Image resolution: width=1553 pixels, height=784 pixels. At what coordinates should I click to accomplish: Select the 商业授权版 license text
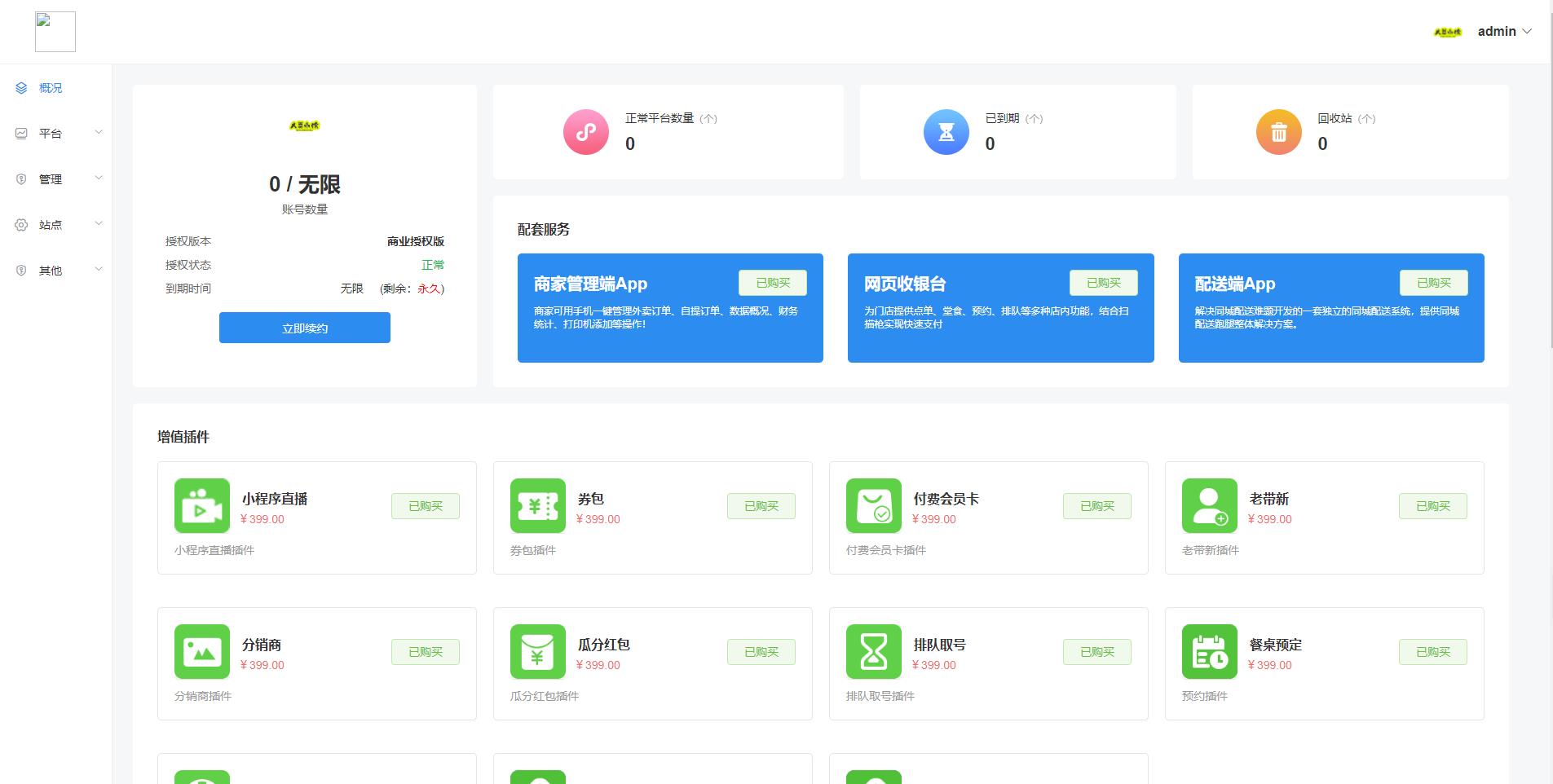(x=416, y=241)
